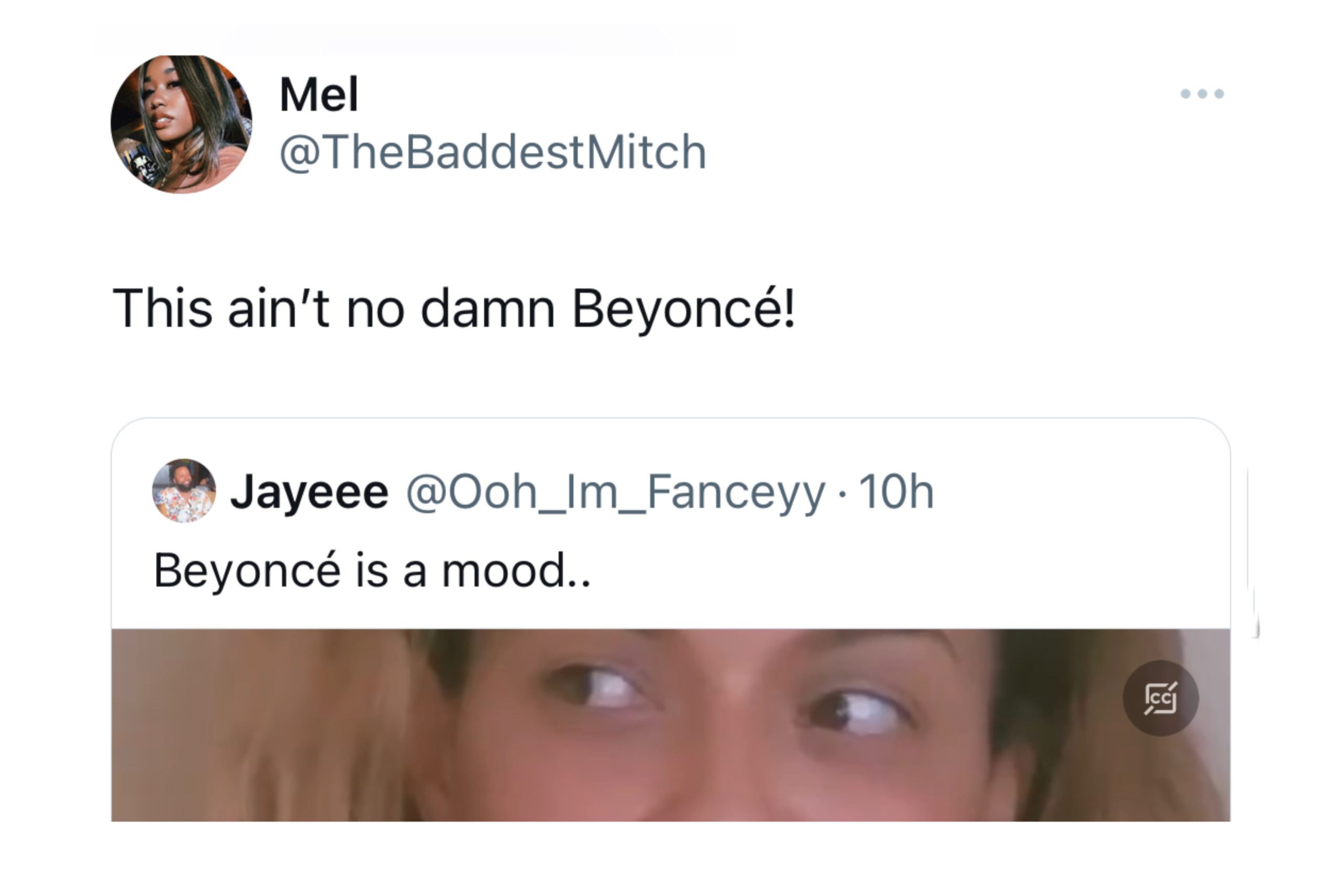Open the quoted tweet text "Beyoncé is a mood.."
1344x896 pixels.
[x=372, y=570]
